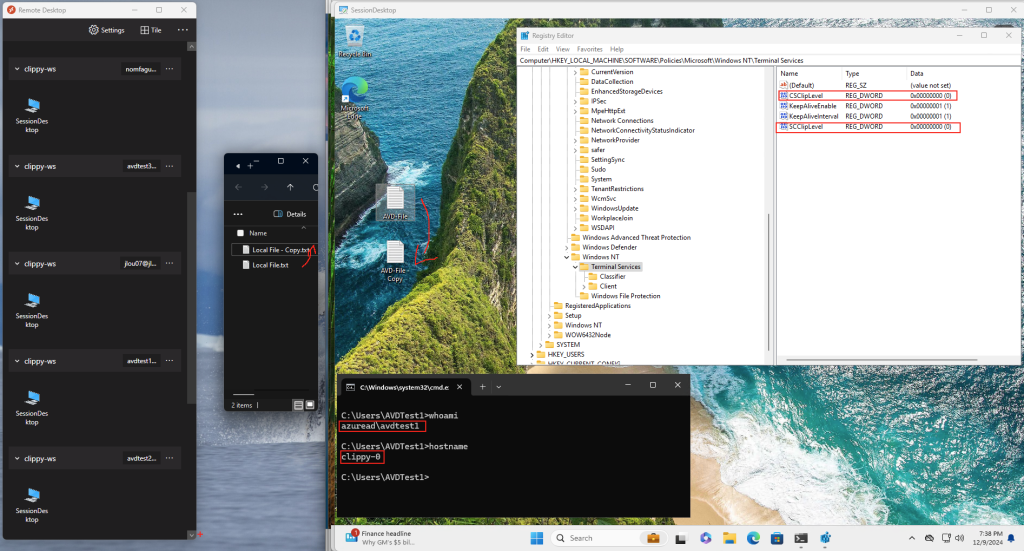Go forward in local File Explorer

pyautogui.click(x=264, y=187)
